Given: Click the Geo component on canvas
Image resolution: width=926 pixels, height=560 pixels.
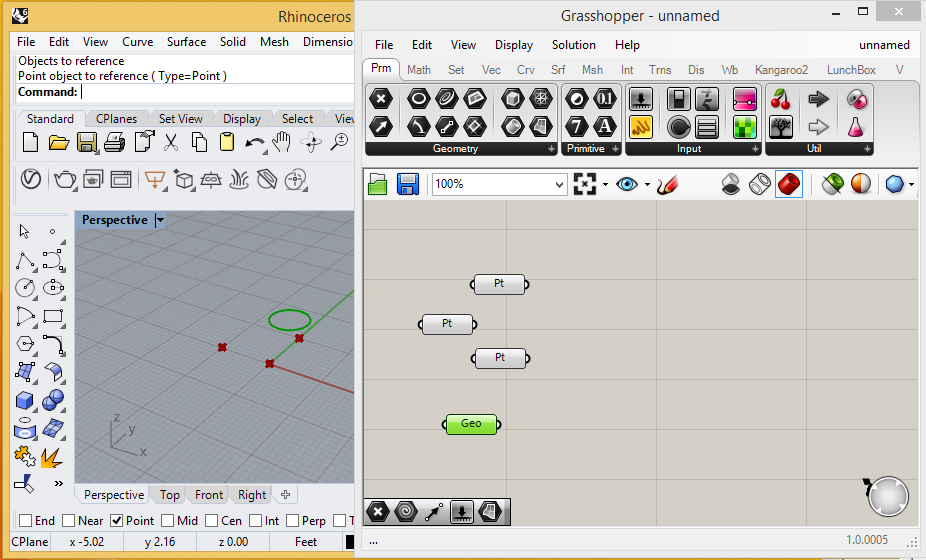Looking at the screenshot, I should [471, 424].
